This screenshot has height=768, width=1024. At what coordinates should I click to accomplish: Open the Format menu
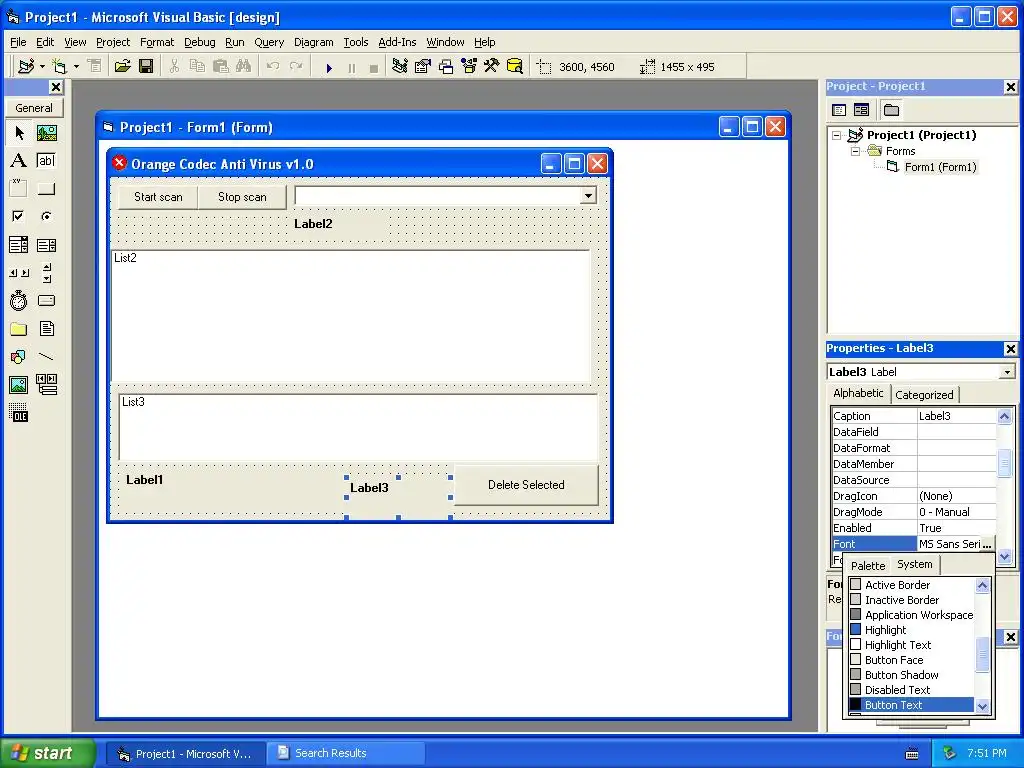[x=157, y=42]
